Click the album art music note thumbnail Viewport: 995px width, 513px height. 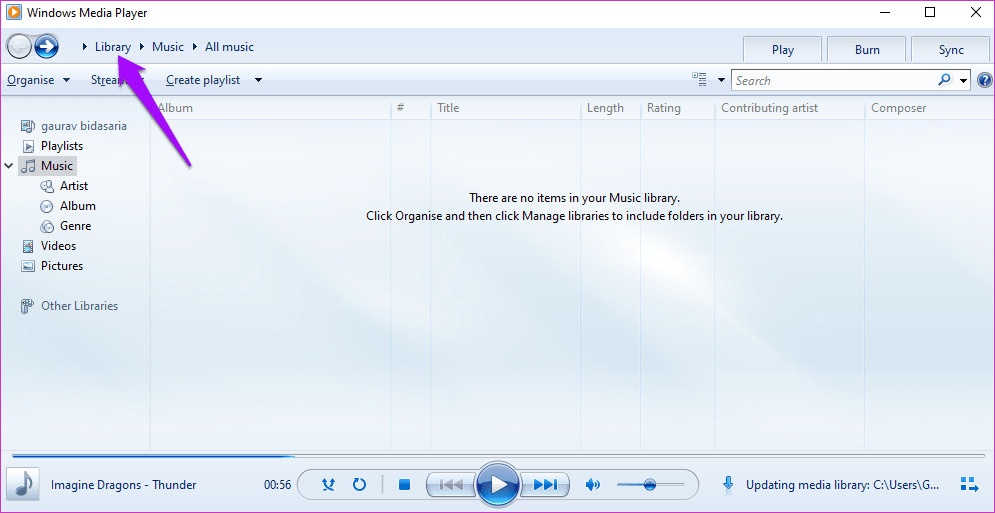click(23, 484)
